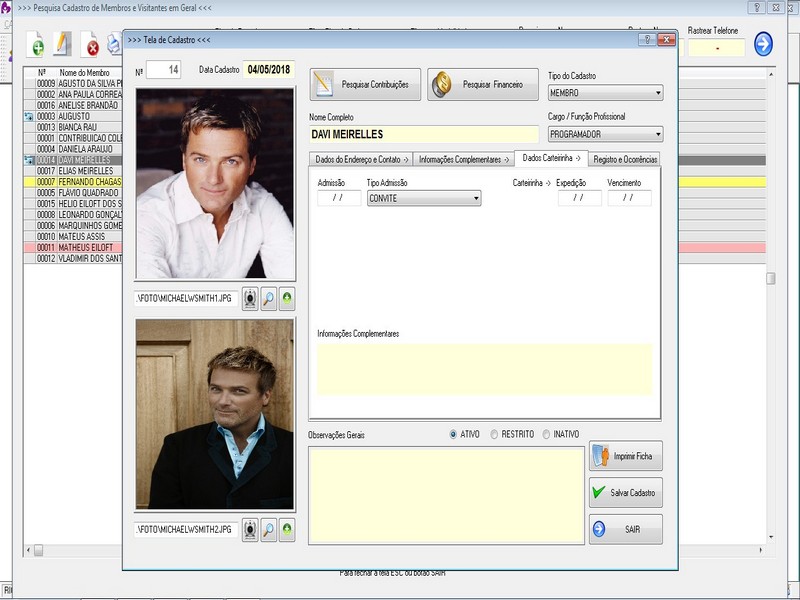
Task: Click the Imprimir Ficha button
Action: click(x=626, y=456)
